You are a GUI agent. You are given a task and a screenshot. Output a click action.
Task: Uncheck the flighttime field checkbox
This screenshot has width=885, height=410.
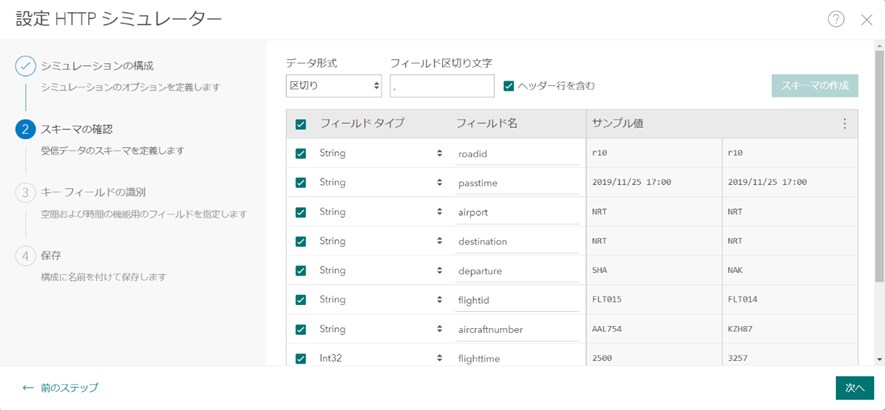pyautogui.click(x=301, y=358)
